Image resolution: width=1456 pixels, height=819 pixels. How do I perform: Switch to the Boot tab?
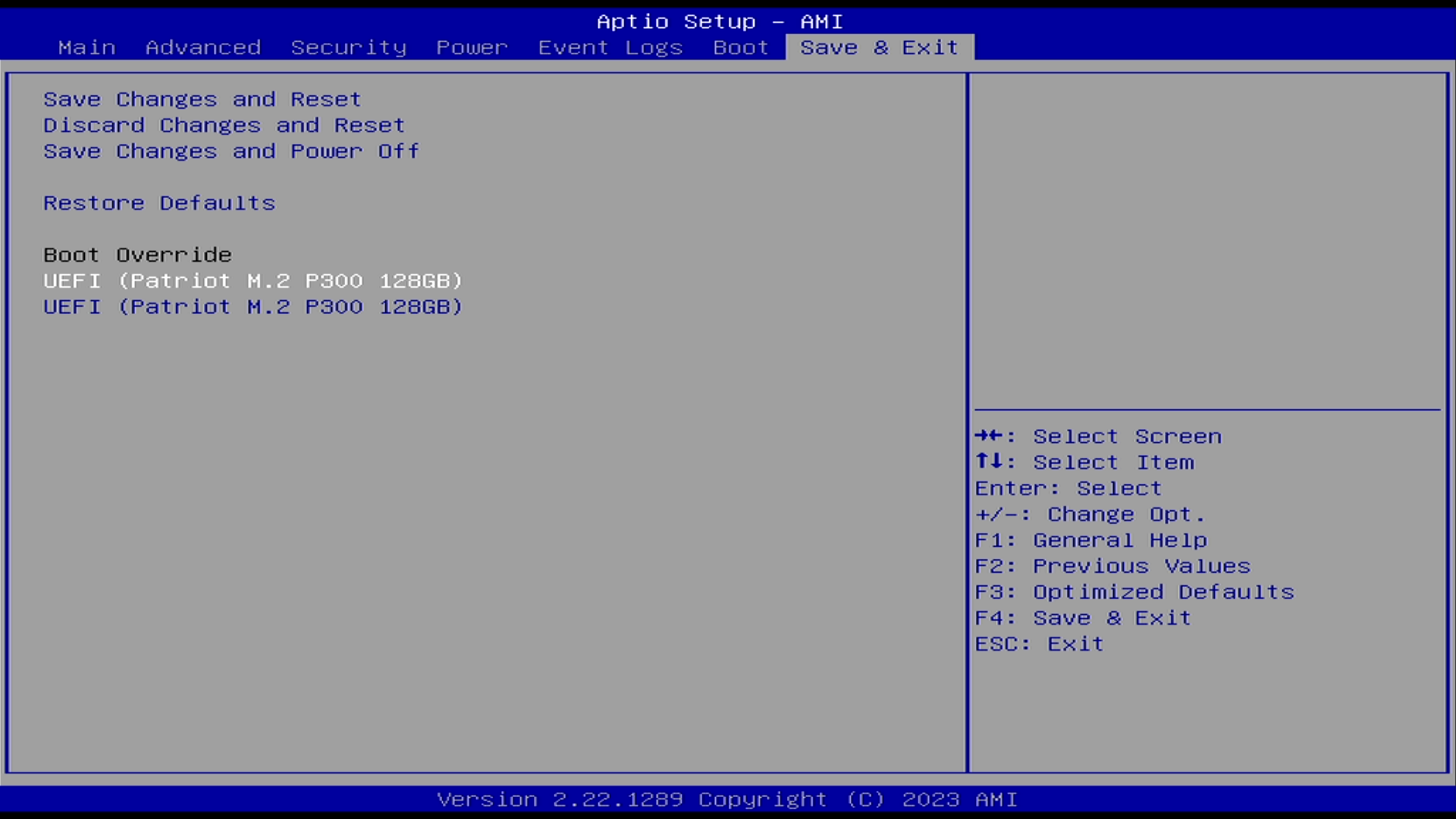(740, 47)
